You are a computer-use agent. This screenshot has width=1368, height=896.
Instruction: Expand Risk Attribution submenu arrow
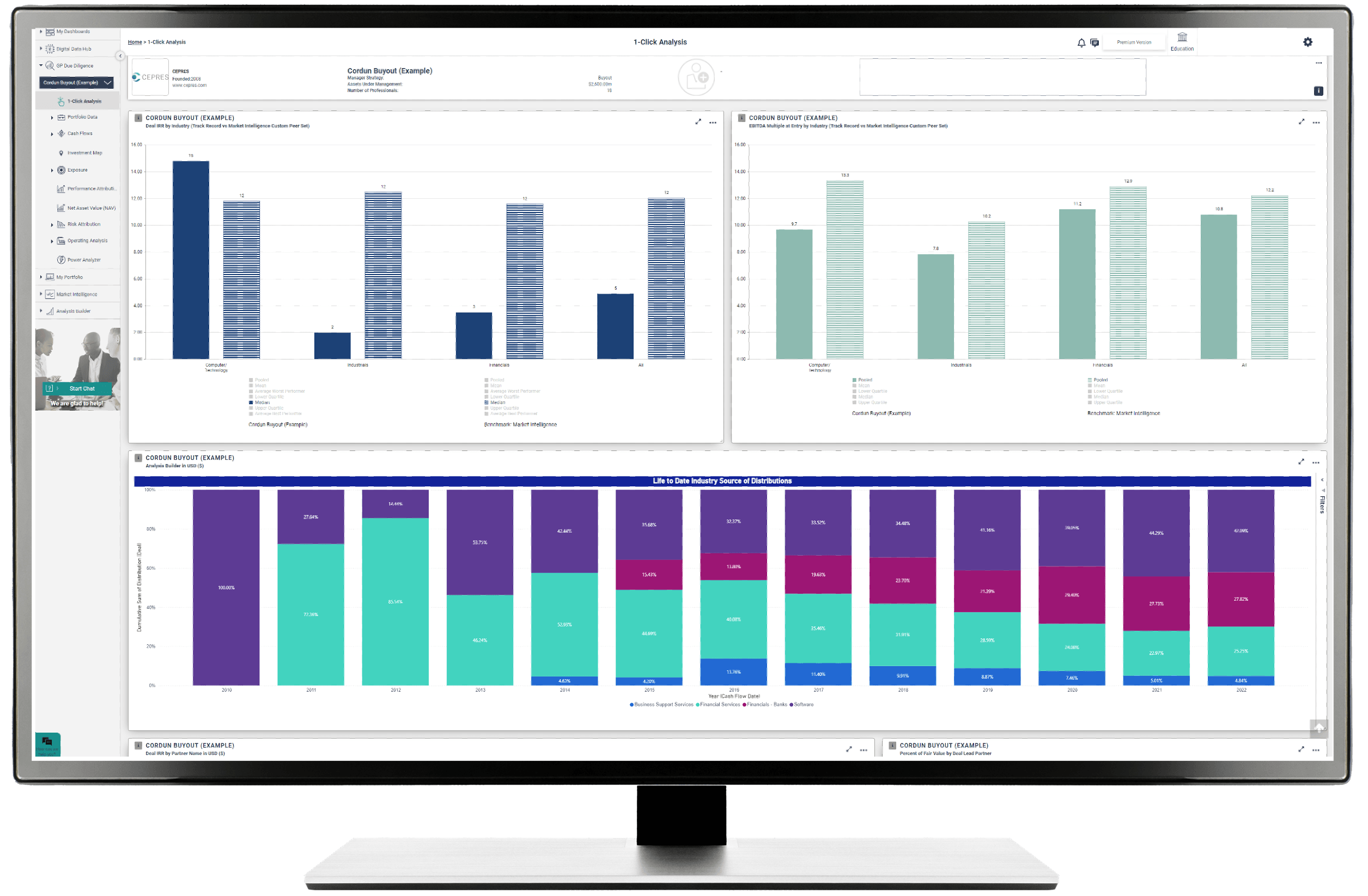coord(52,225)
